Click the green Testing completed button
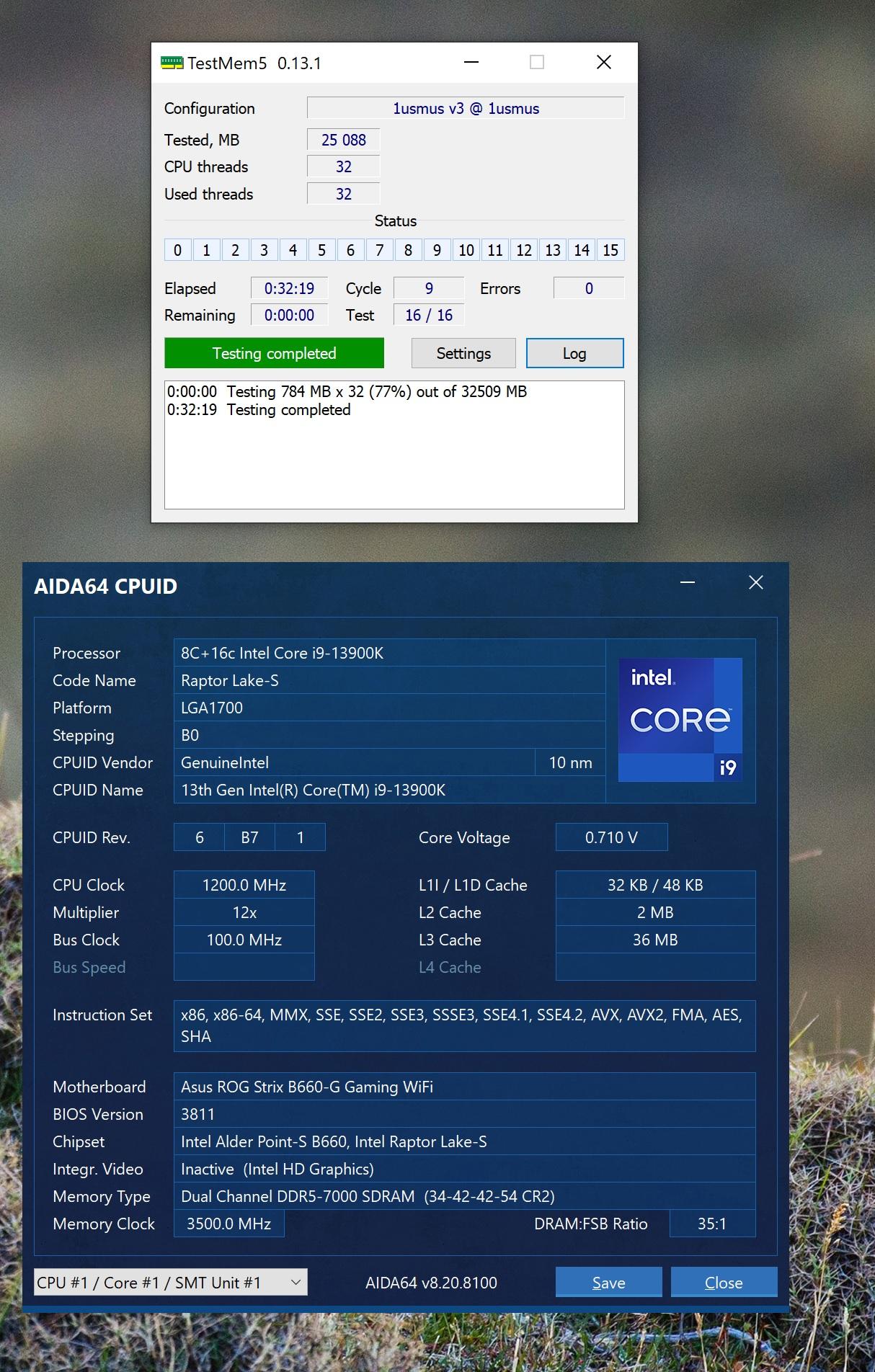This screenshot has height=1372, width=875. (x=274, y=353)
